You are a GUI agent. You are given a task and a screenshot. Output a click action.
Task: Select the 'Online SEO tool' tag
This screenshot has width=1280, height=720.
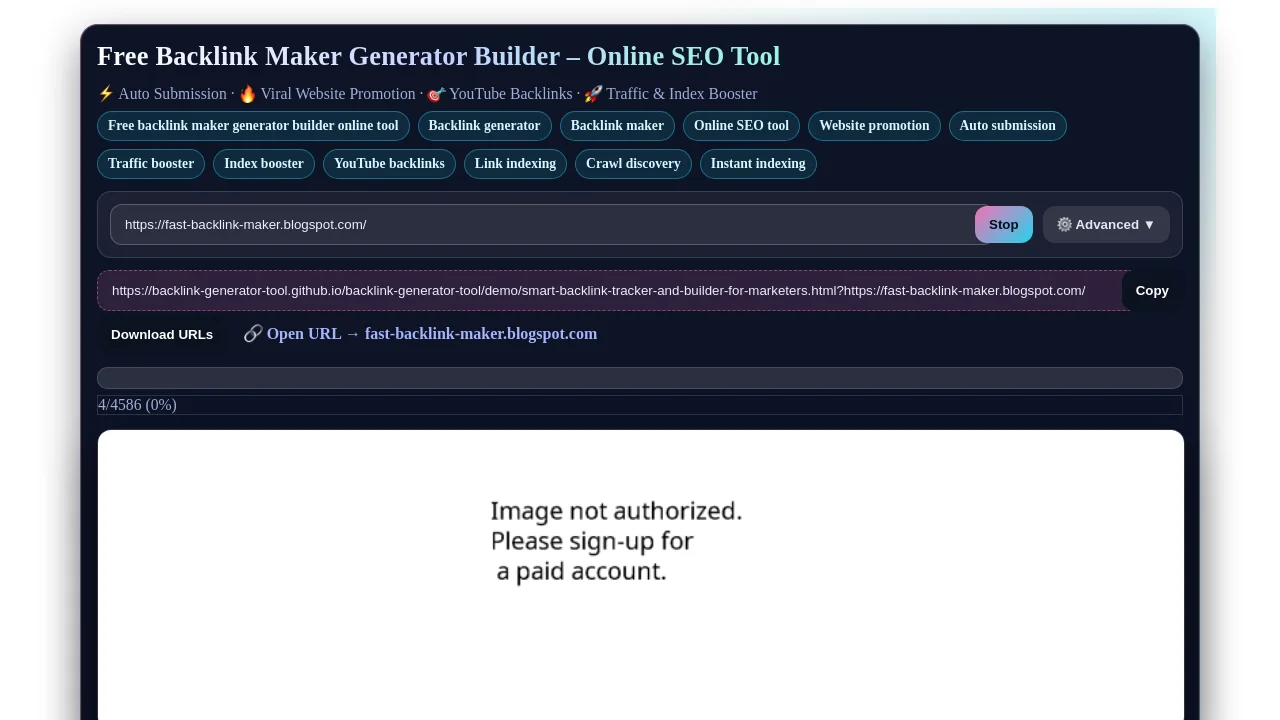(x=741, y=126)
